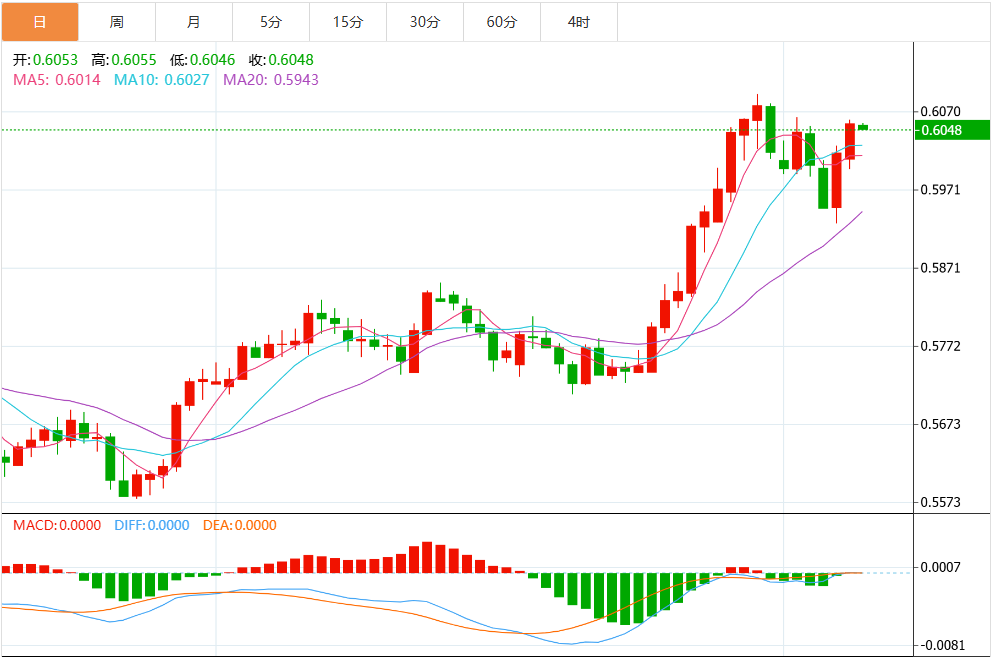This screenshot has width=999, height=657.
Task: Open the 60分 timeframe tab
Action: 502,22
